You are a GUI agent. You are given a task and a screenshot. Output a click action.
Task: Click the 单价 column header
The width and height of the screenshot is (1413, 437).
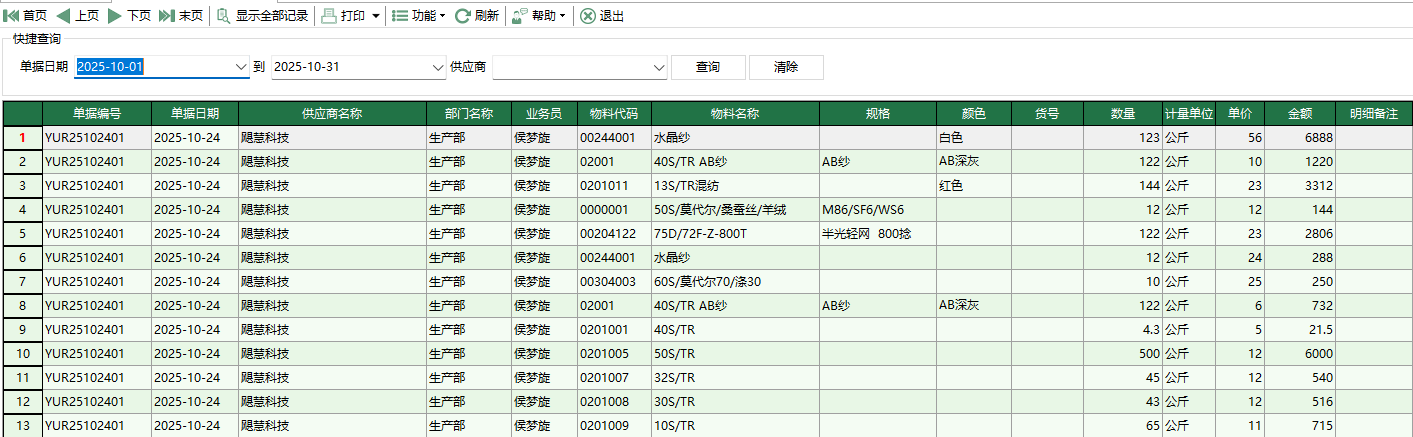coord(1240,113)
